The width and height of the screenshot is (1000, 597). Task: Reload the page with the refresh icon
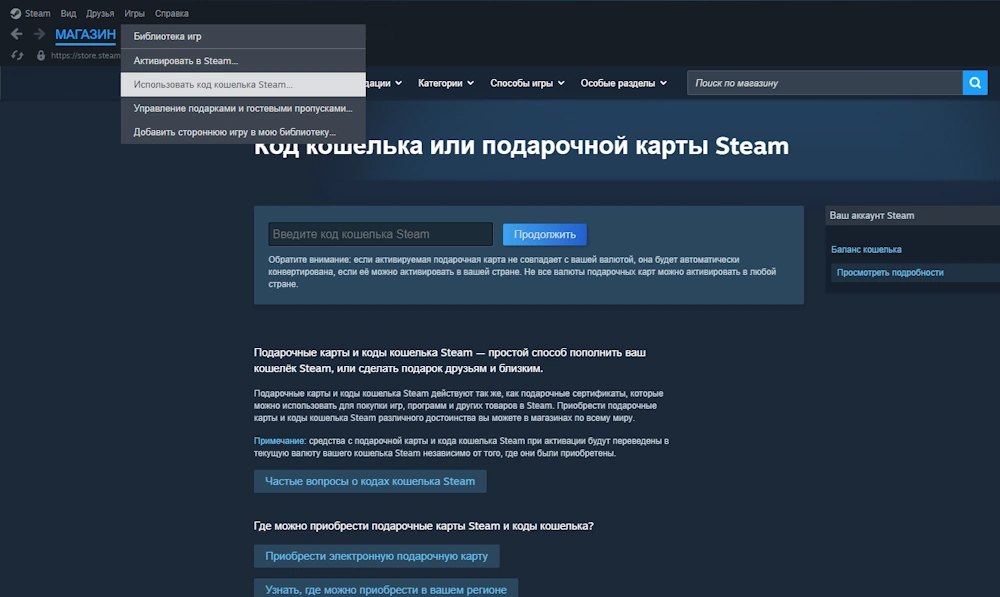click(x=17, y=55)
